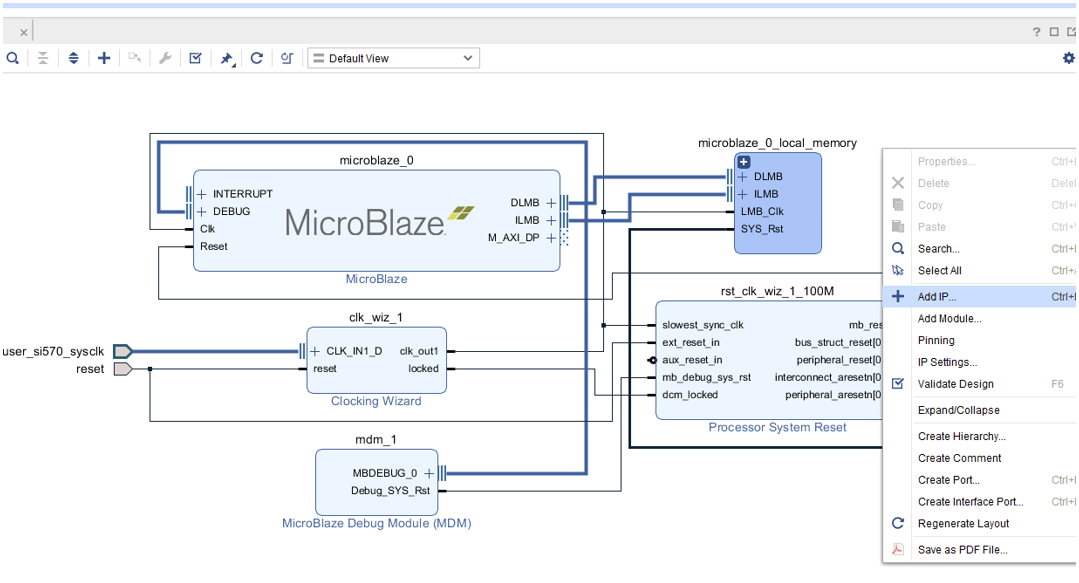Expand the CLK_IN1_D interface on Clocking Wizard

pyautogui.click(x=315, y=351)
